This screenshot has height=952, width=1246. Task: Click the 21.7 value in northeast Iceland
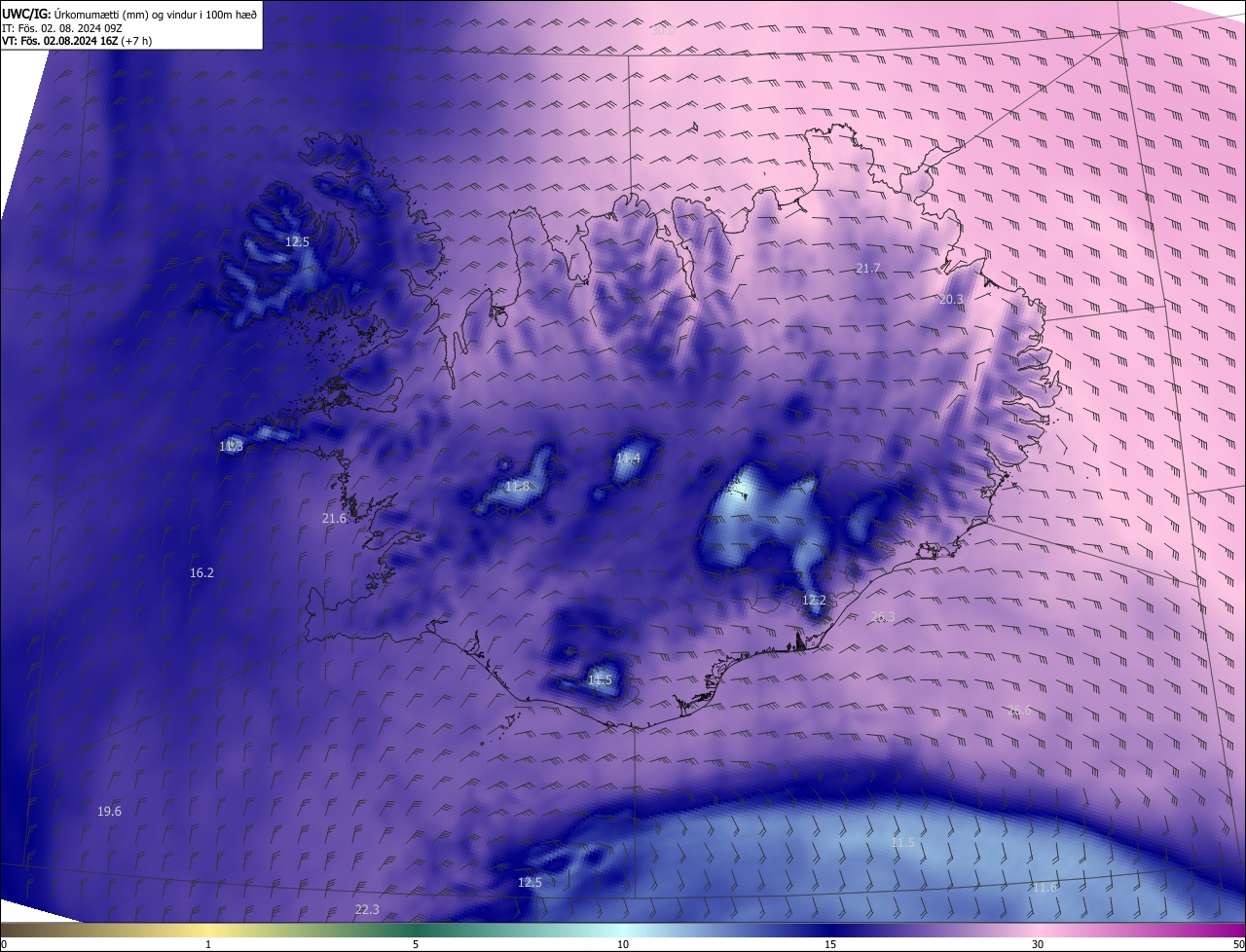[867, 268]
